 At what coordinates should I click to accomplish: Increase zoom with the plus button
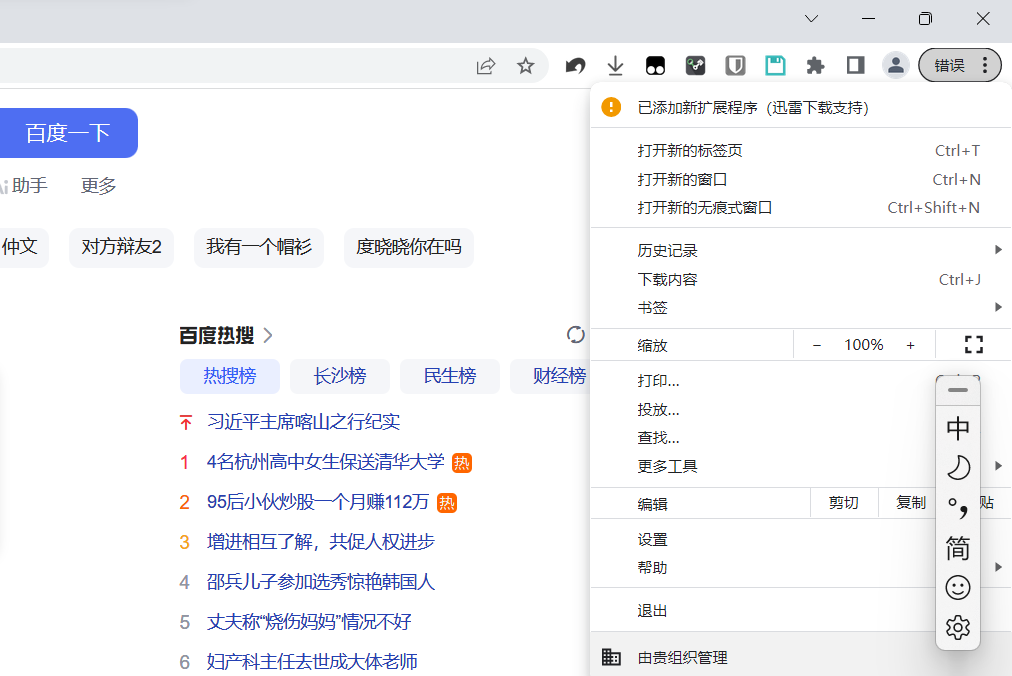point(910,345)
